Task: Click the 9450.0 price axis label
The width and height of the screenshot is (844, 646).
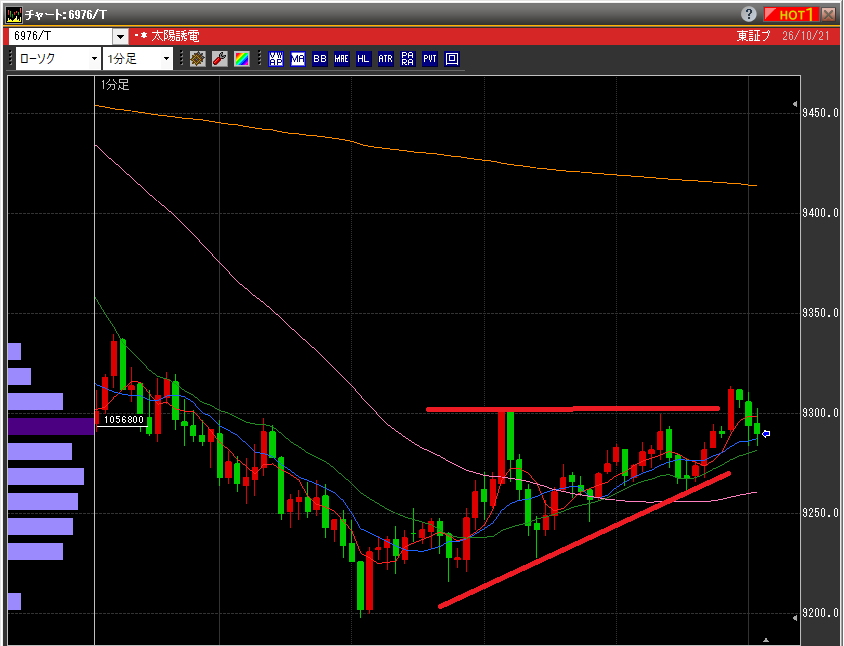Action: pyautogui.click(x=820, y=113)
